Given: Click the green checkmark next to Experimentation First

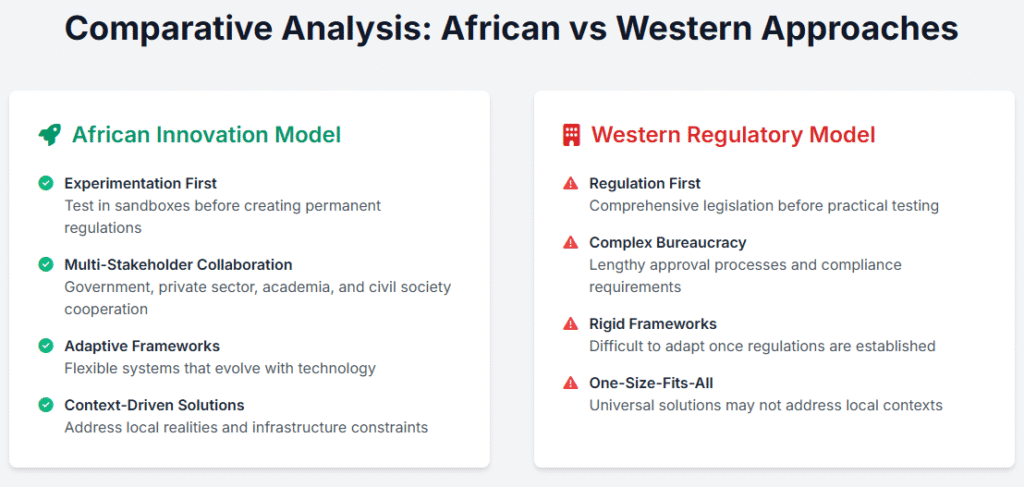Looking at the screenshot, I should pos(46,183).
